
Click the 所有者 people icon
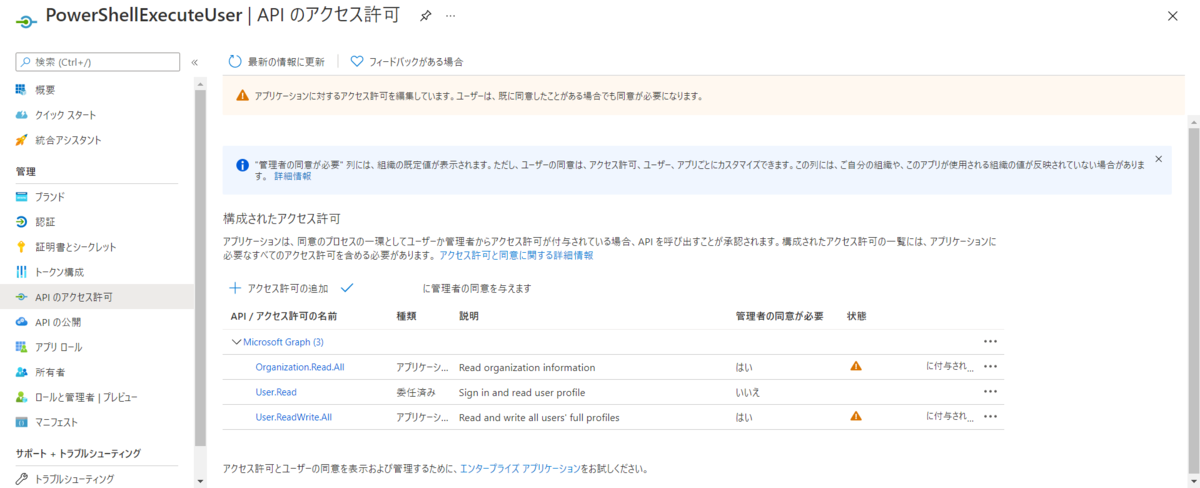click(22, 372)
